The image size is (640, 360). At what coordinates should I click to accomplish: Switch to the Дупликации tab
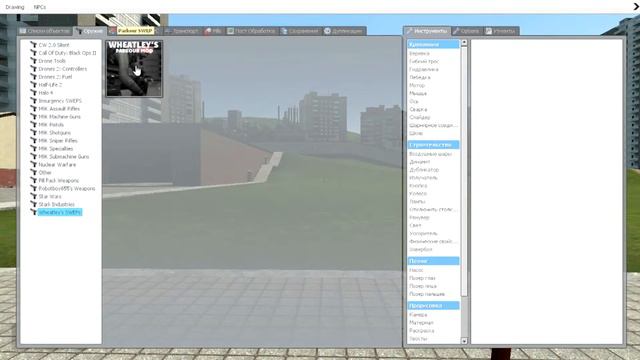click(344, 31)
